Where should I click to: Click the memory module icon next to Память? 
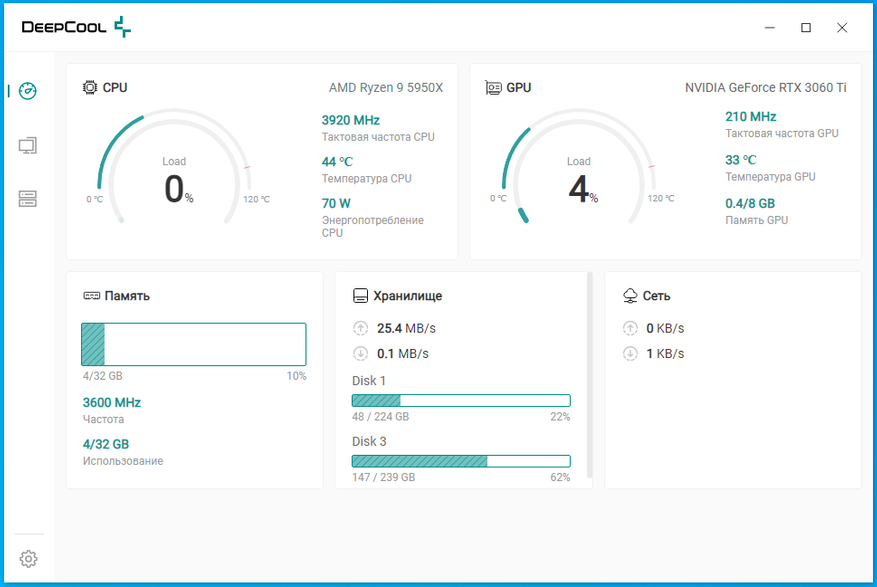pyautogui.click(x=92, y=295)
